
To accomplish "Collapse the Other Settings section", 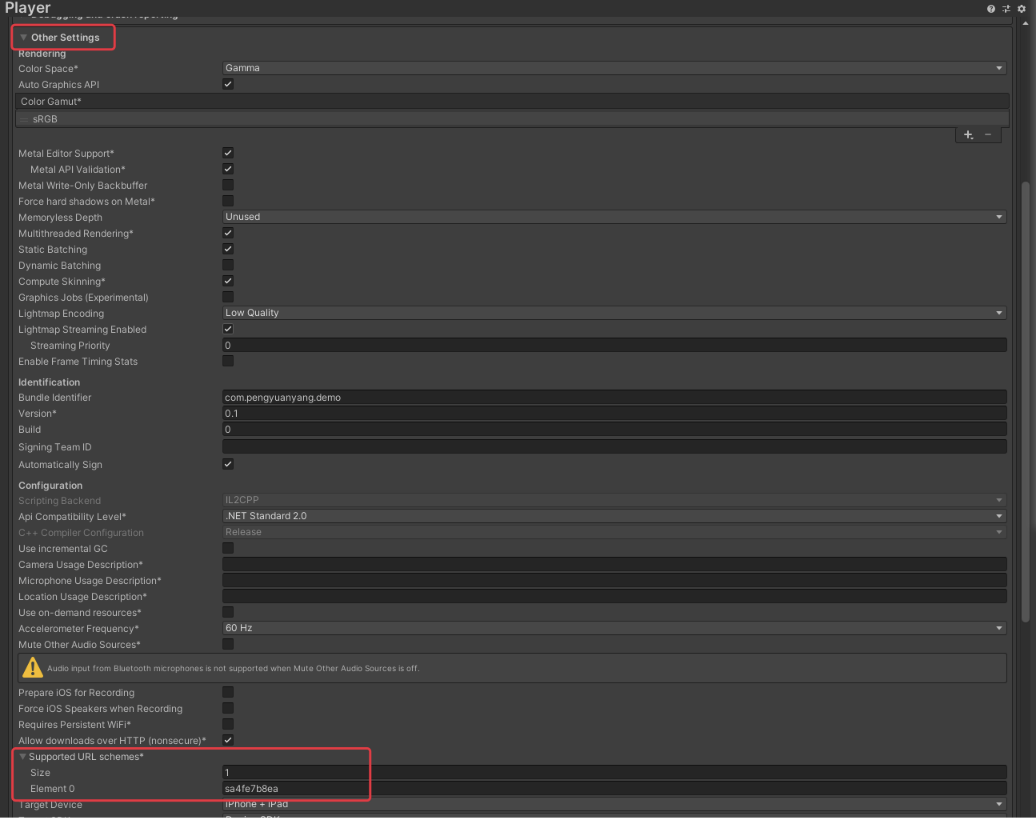I will tap(24, 38).
